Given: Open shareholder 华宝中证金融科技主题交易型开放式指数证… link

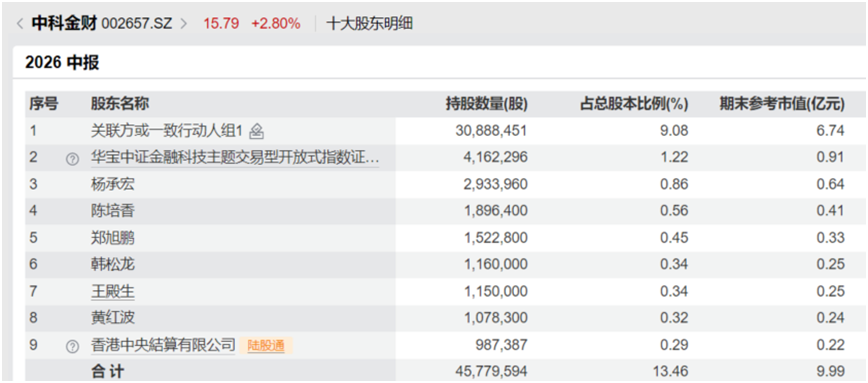Looking at the screenshot, I should click(235, 158).
